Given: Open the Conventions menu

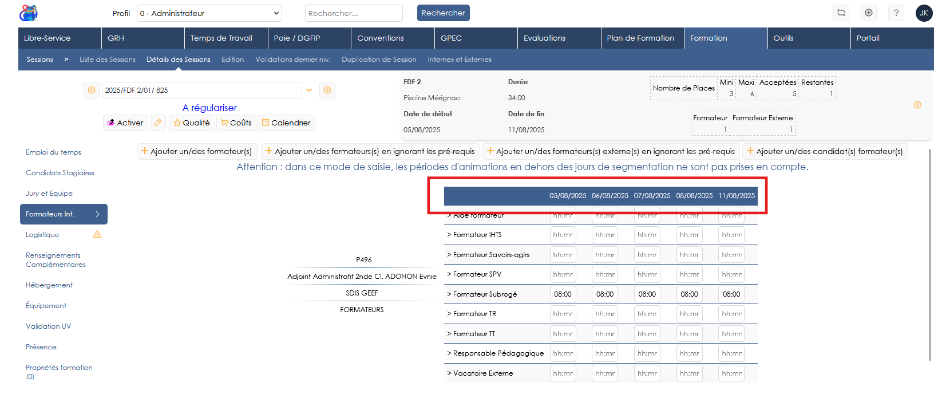Looking at the screenshot, I should coord(392,38).
